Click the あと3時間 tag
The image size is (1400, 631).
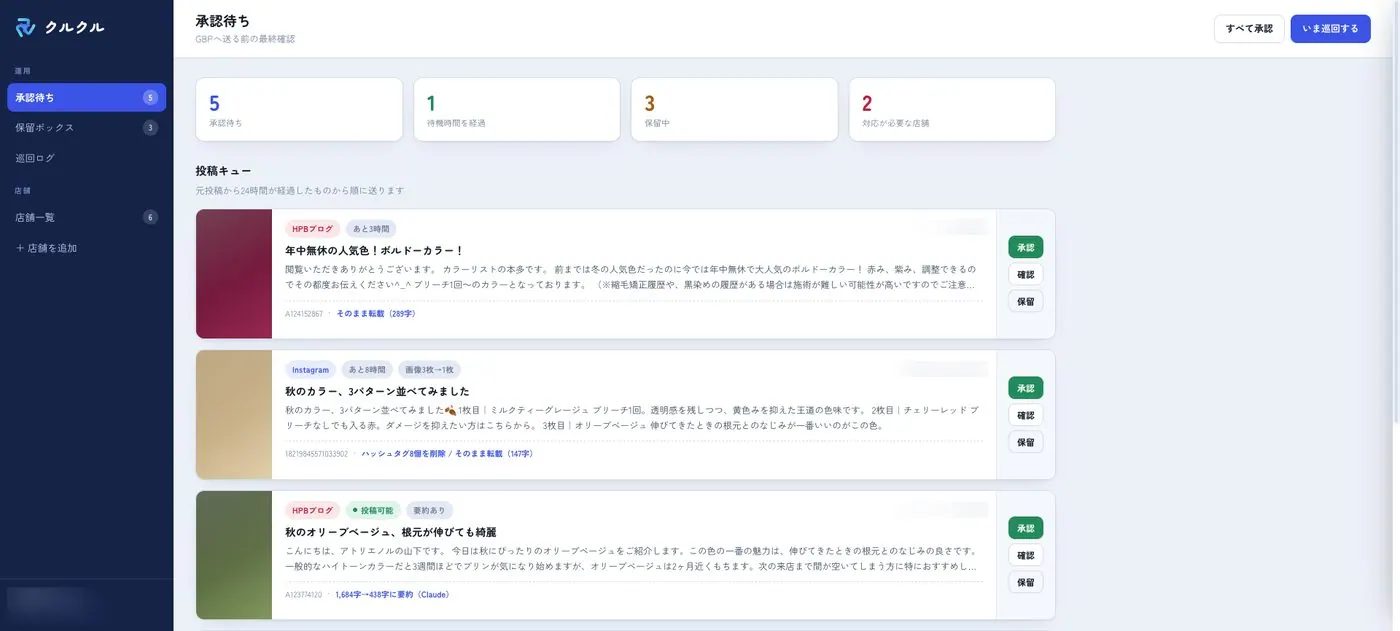click(x=370, y=229)
